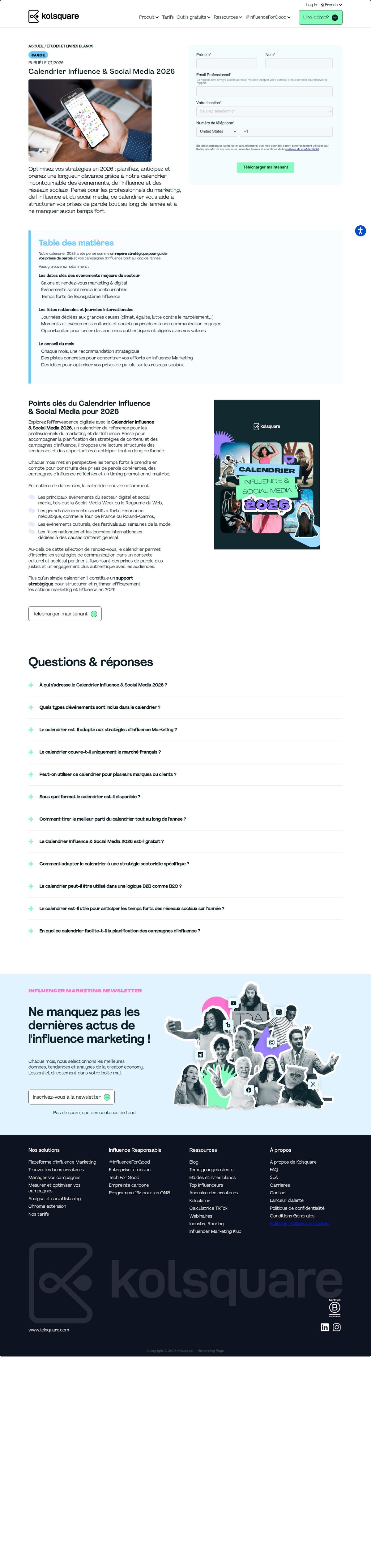Screen dimensions: 371x1568
Task: Click green 'Télécharger maintenant' form button
Action: (265, 167)
